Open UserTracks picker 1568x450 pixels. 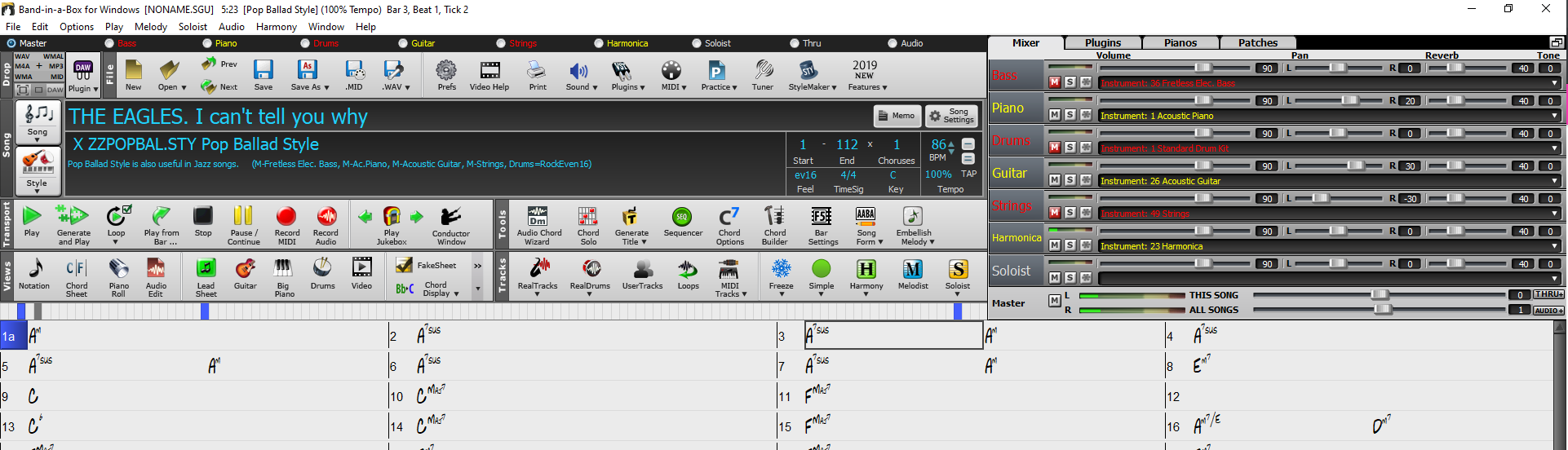click(x=643, y=275)
